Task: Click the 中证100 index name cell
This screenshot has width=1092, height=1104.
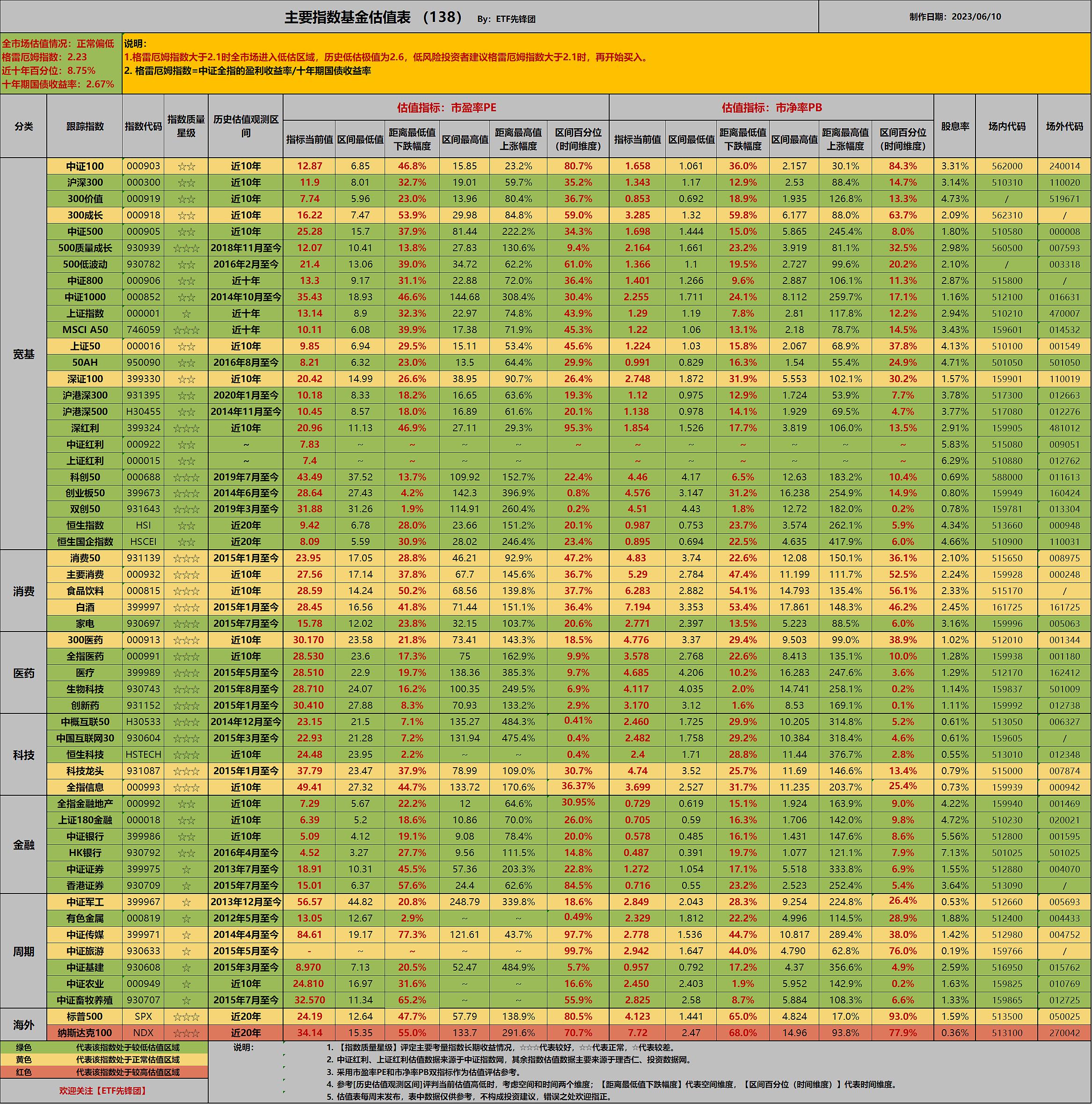Action: pyautogui.click(x=85, y=166)
